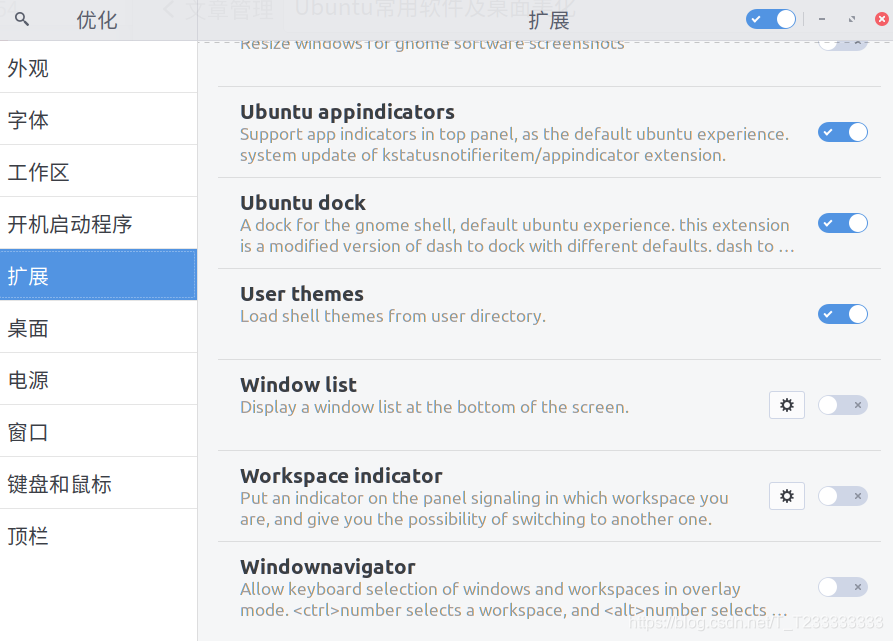Open 工作区 sidebar section
Screen dimensions: 893x641
pyautogui.click(x=99, y=171)
